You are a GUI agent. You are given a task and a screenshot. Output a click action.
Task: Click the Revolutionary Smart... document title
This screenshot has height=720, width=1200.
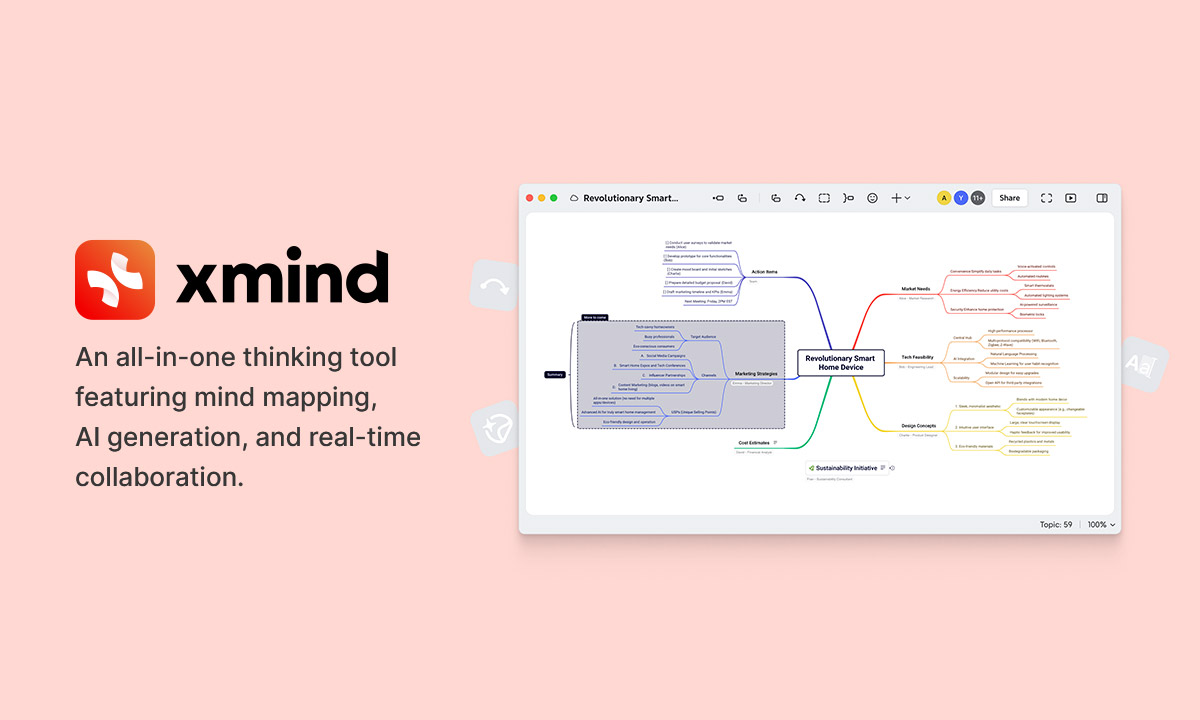[631, 198]
